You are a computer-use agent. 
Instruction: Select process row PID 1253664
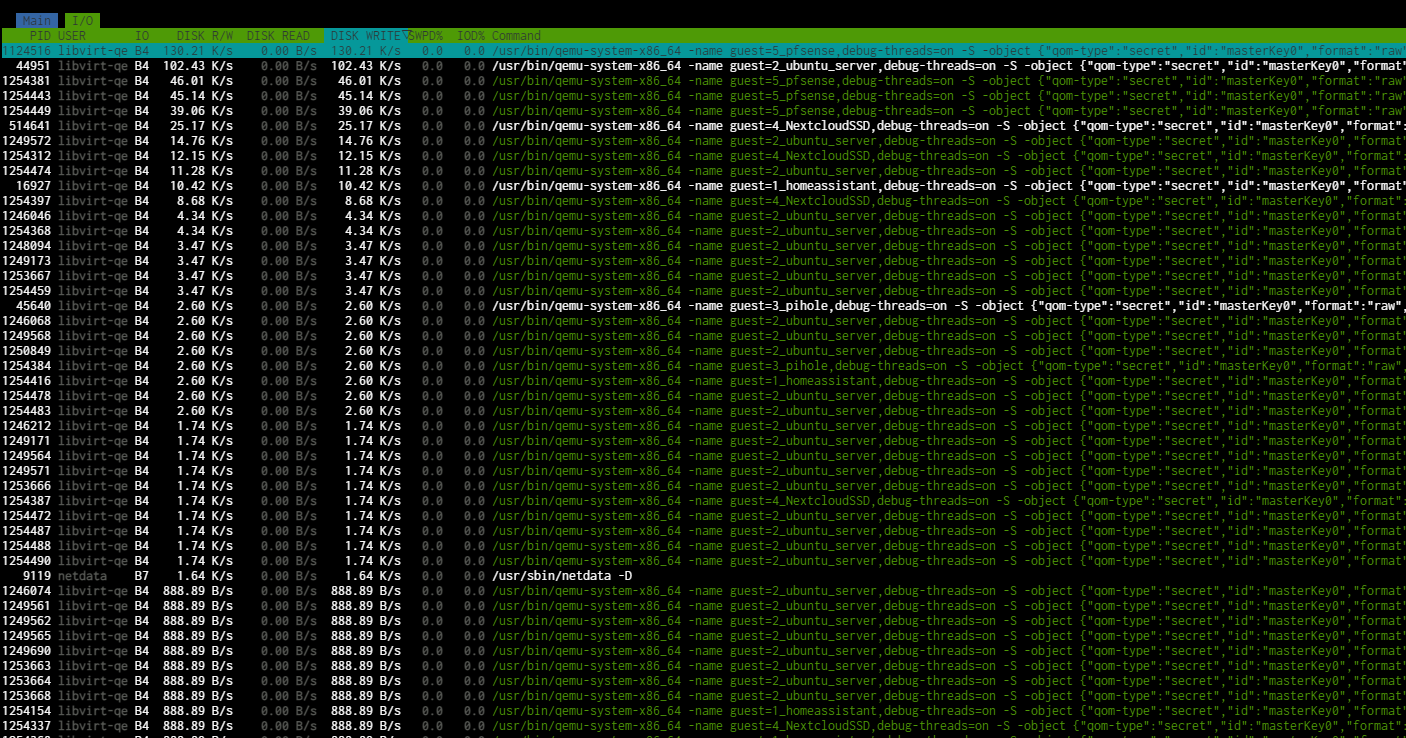tap(703, 681)
